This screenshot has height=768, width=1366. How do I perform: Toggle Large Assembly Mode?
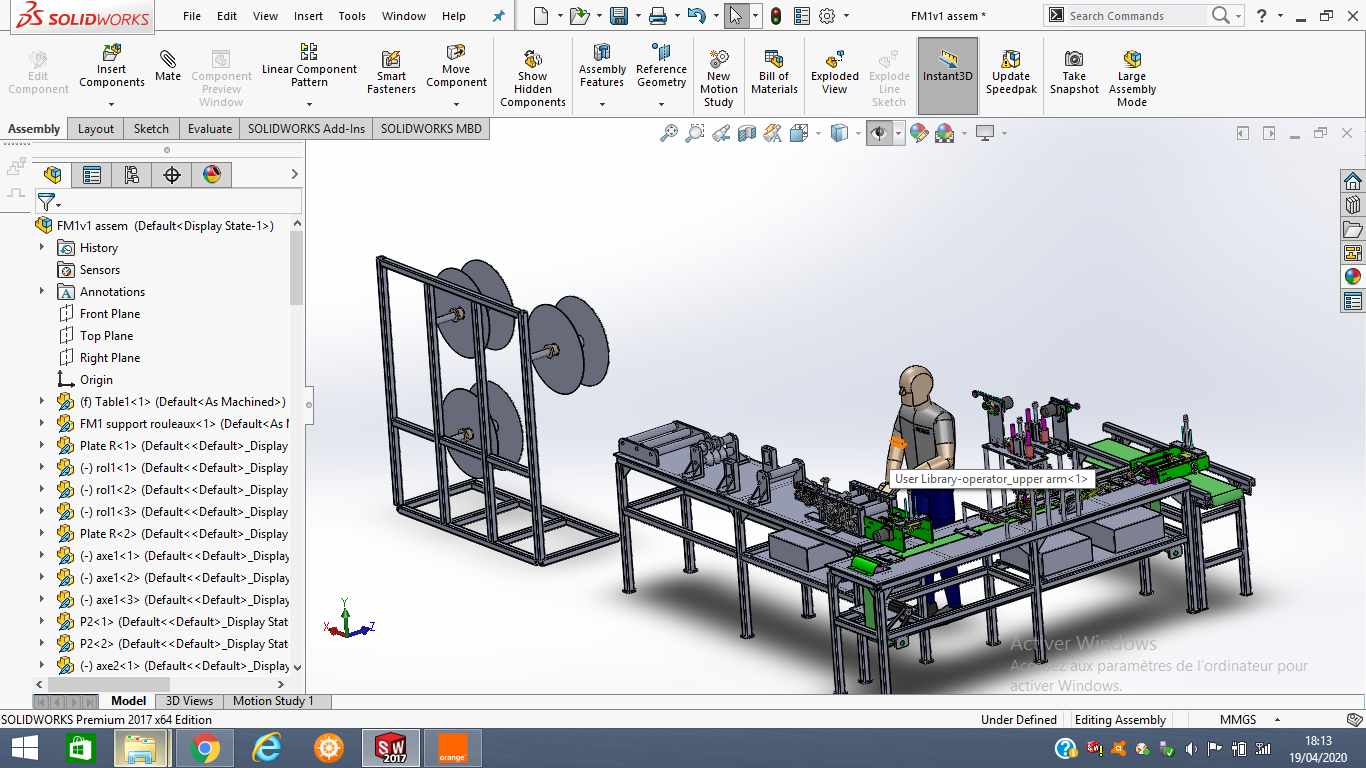click(1132, 60)
